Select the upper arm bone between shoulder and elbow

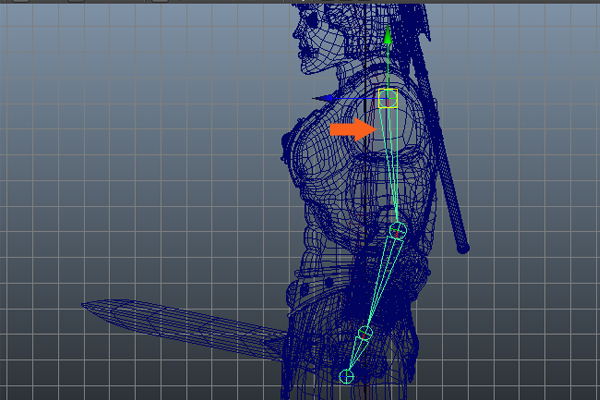[x=391, y=165]
